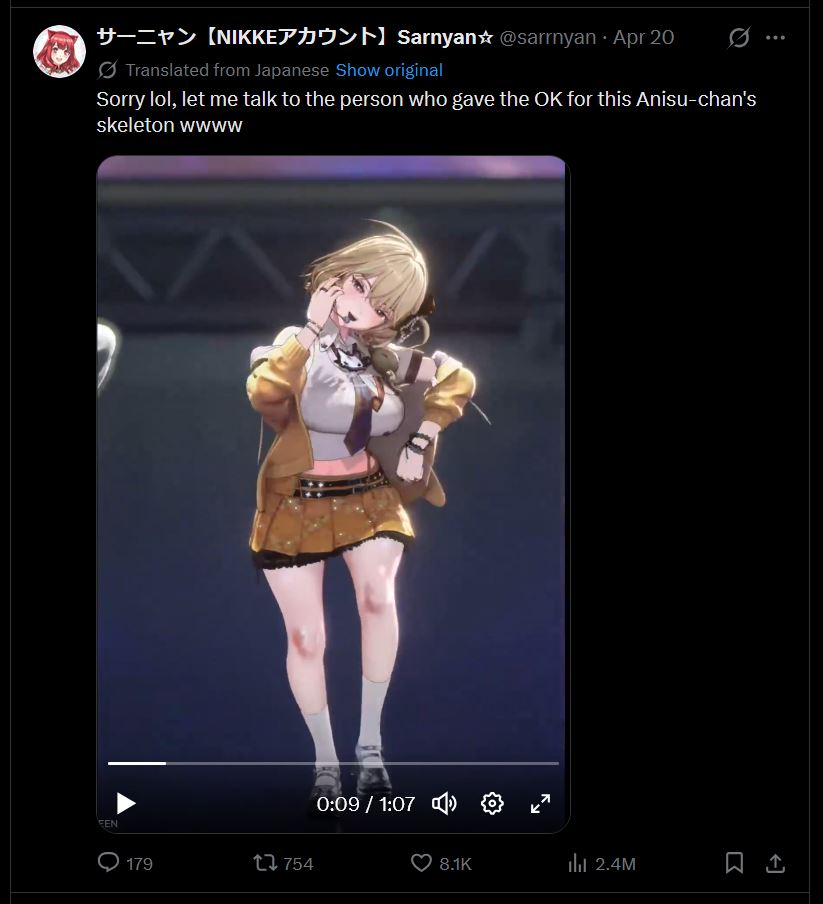Expand the video to fullscreen

click(540, 803)
